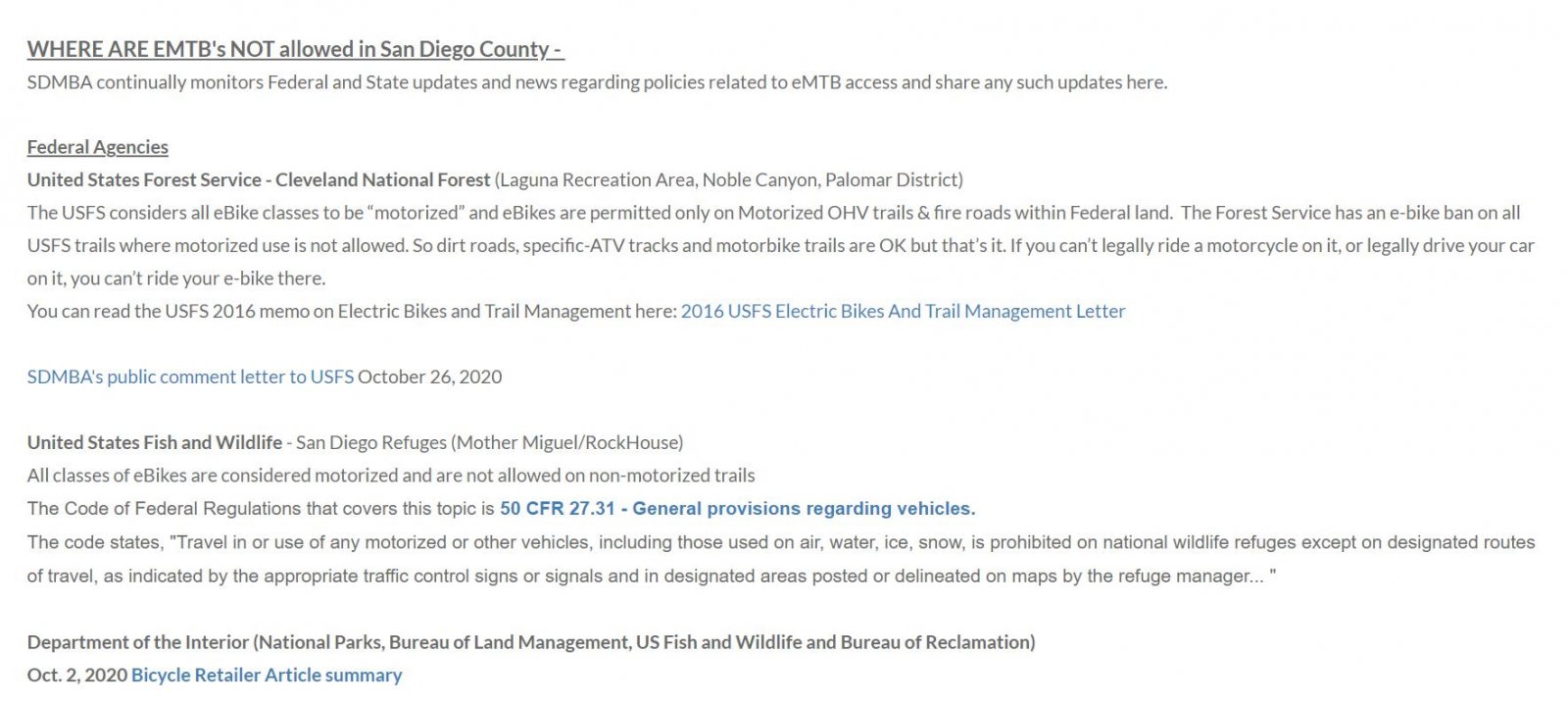Click the 'SDMBA continually monitors Federal and State' sentence

597,82
